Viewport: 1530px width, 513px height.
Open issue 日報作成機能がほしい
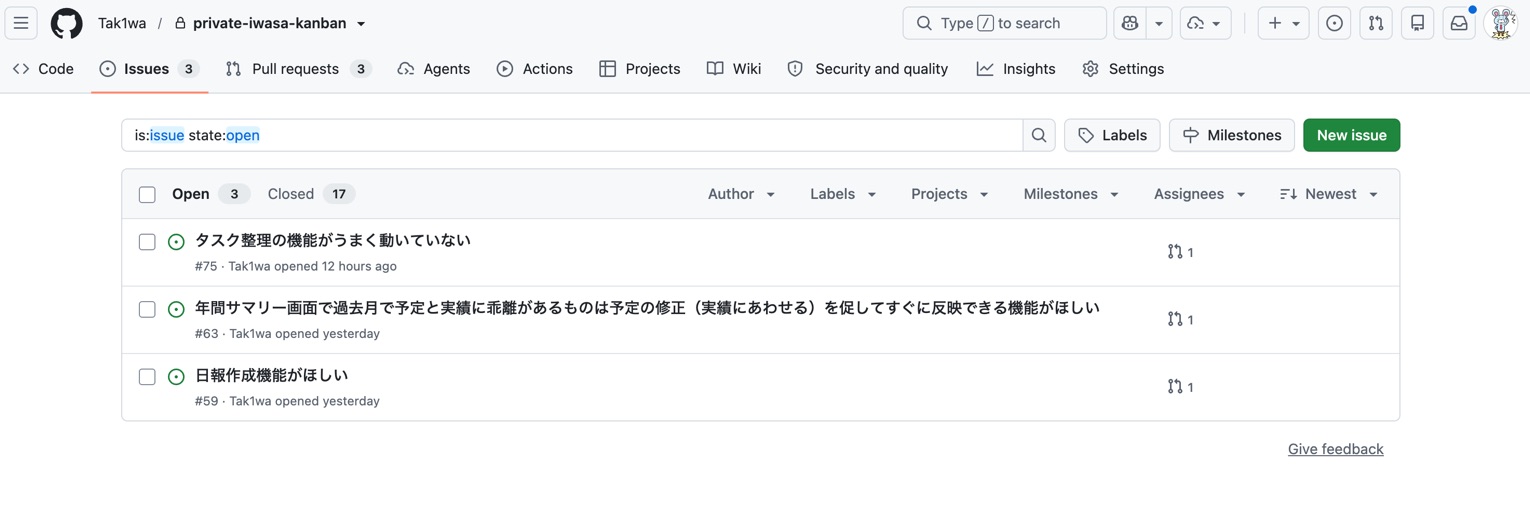[x=271, y=375]
